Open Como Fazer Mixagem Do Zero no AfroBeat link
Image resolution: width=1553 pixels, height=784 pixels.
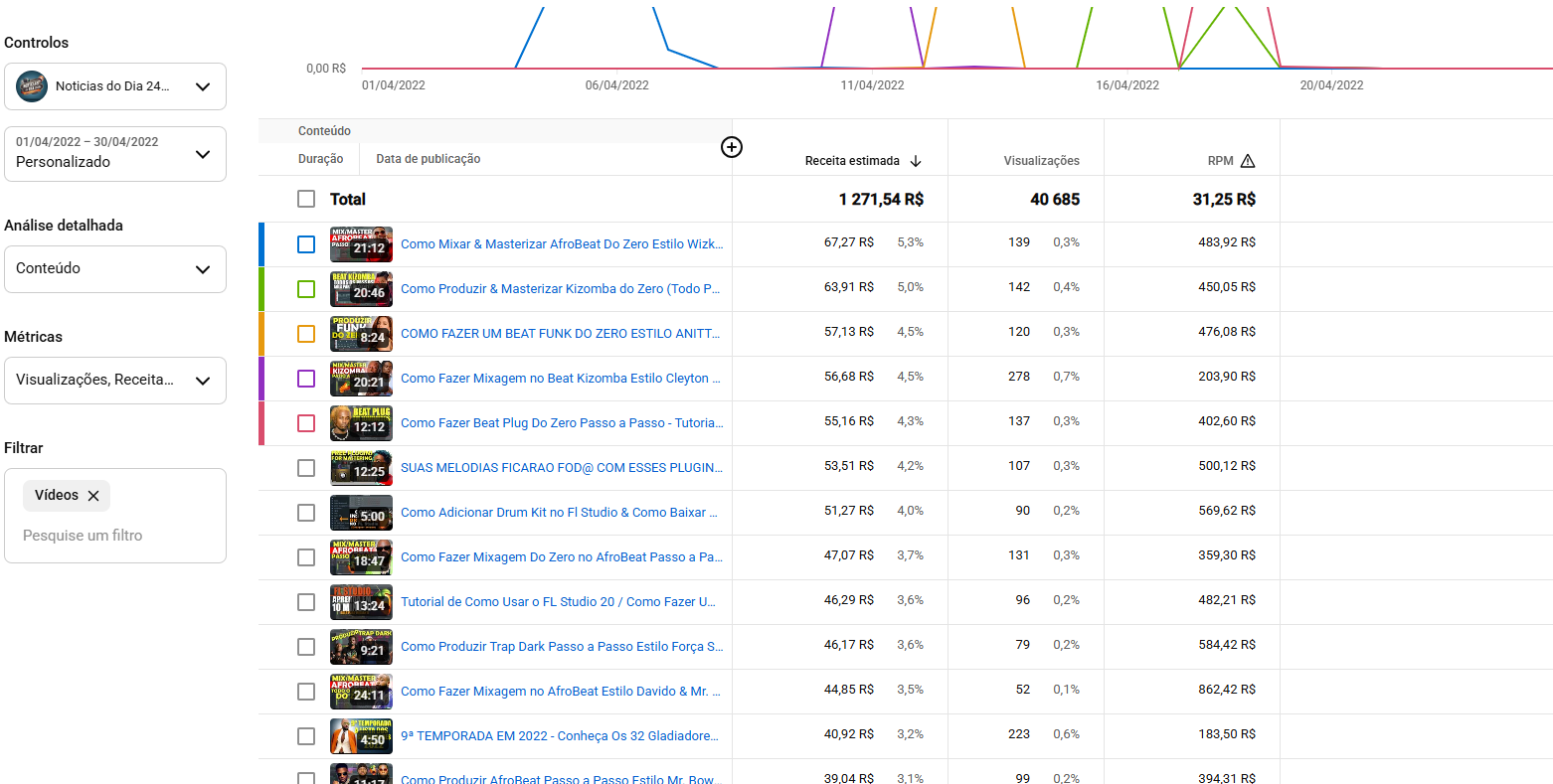(x=562, y=557)
